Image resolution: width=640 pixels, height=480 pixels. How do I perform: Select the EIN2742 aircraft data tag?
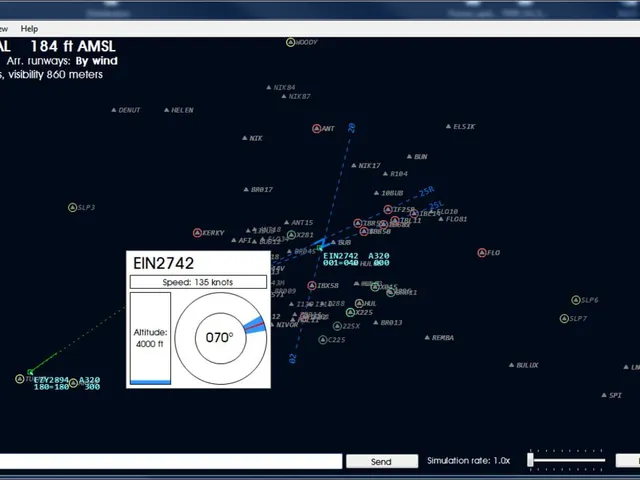pos(356,259)
